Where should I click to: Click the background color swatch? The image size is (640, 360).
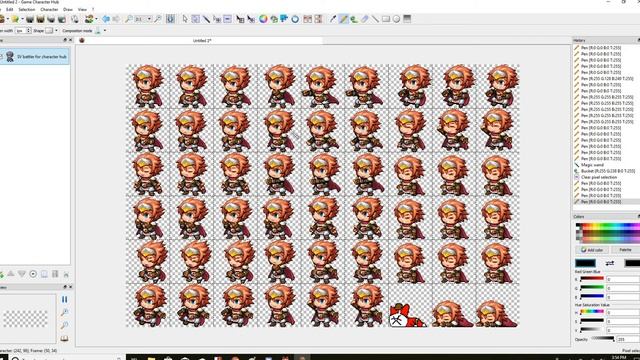(632, 263)
